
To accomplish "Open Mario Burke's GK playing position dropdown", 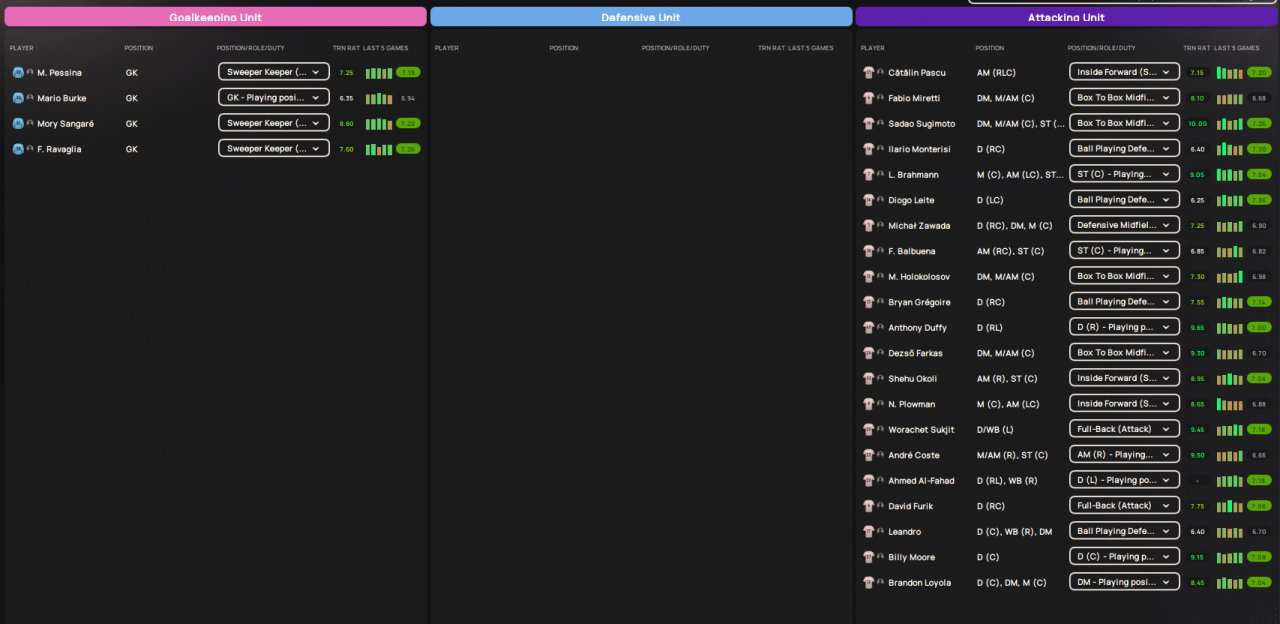I will point(274,98).
